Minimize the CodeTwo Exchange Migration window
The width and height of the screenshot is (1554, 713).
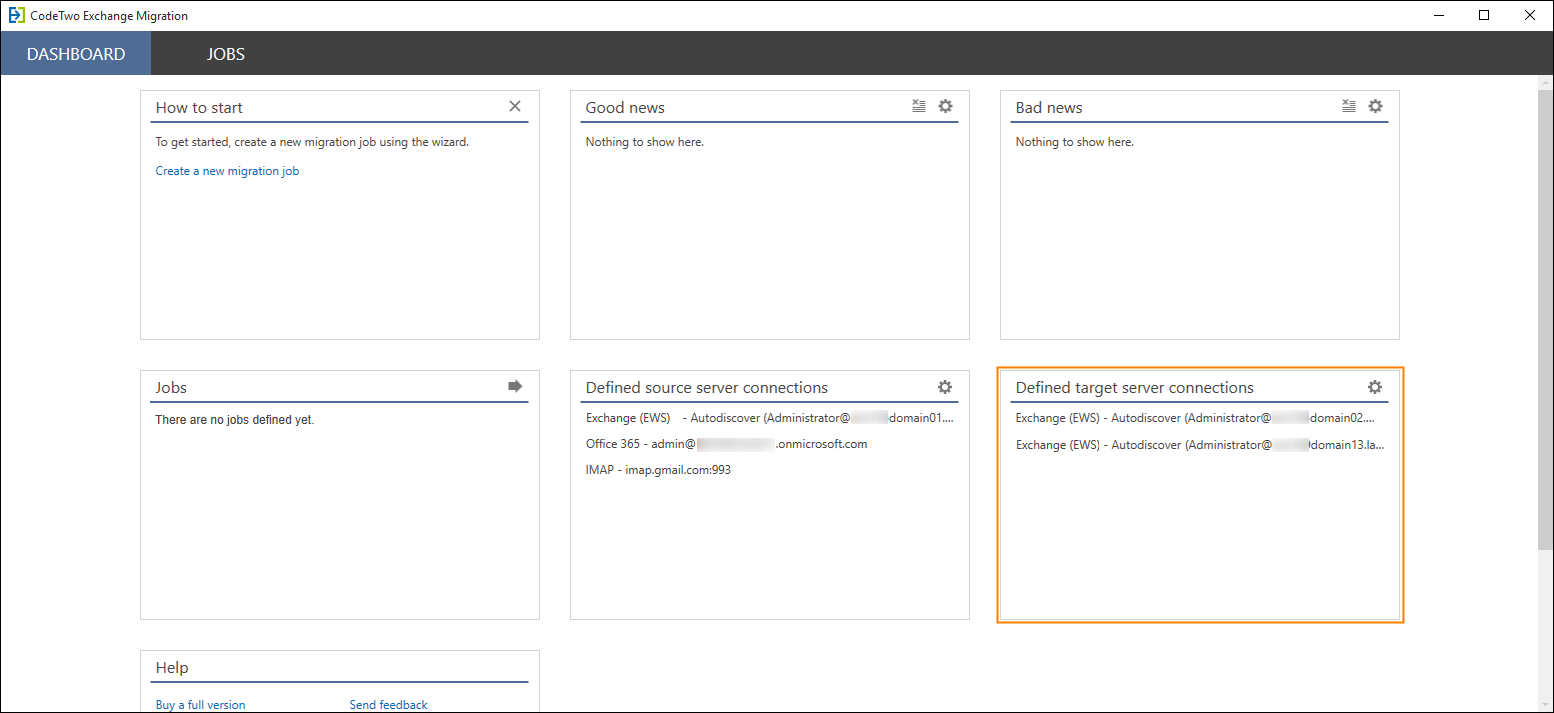[1438, 15]
